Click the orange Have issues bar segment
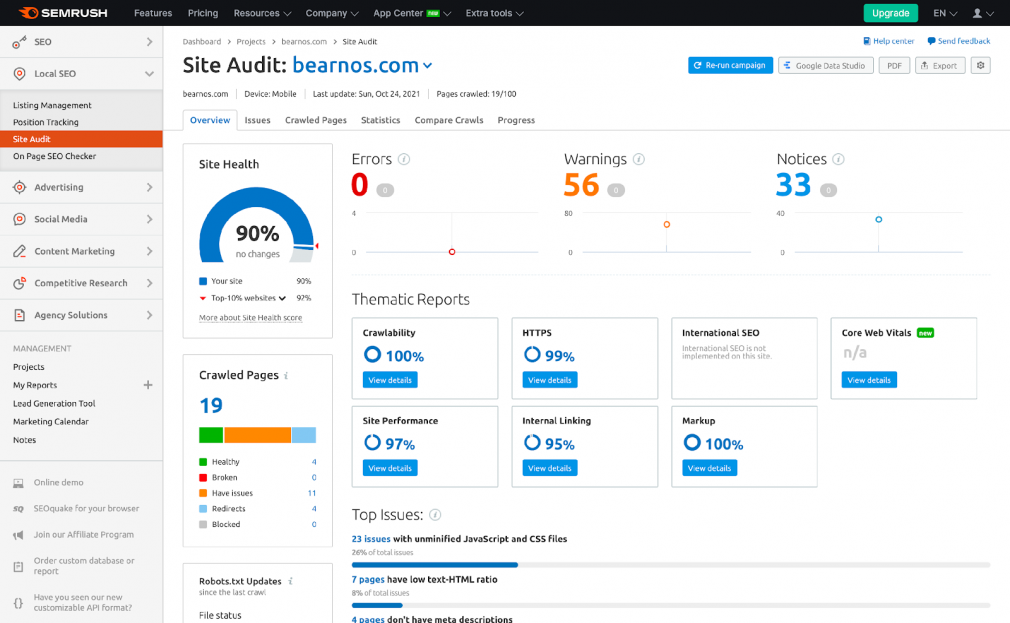This screenshot has height=623, width=1010. pyautogui.click(x=258, y=435)
